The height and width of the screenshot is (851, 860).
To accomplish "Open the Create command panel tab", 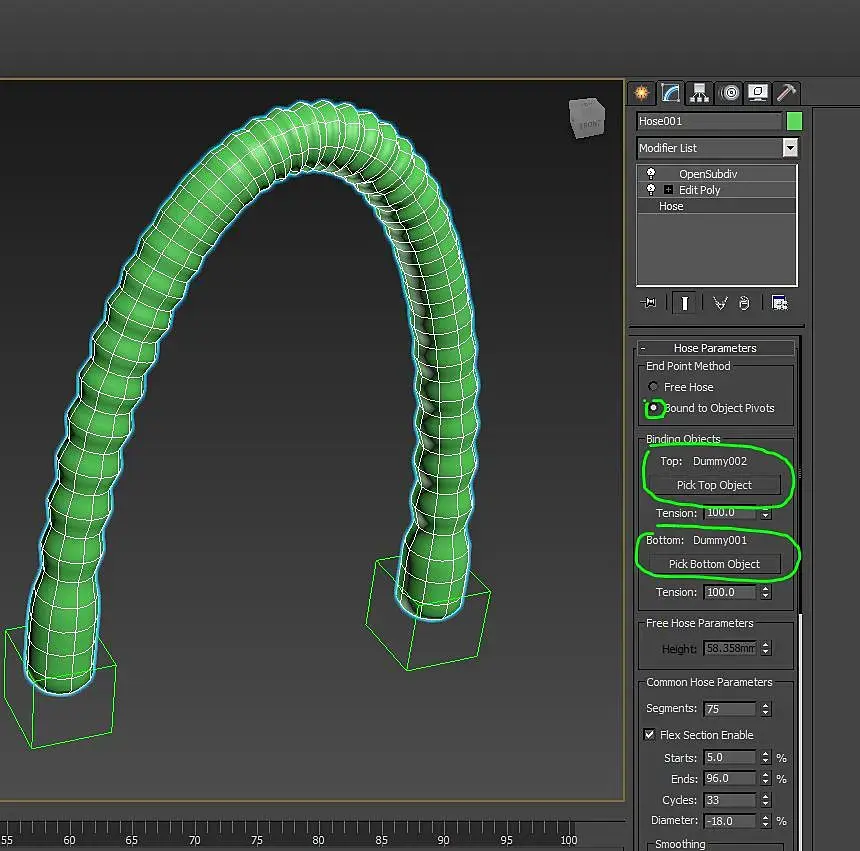I will [641, 93].
